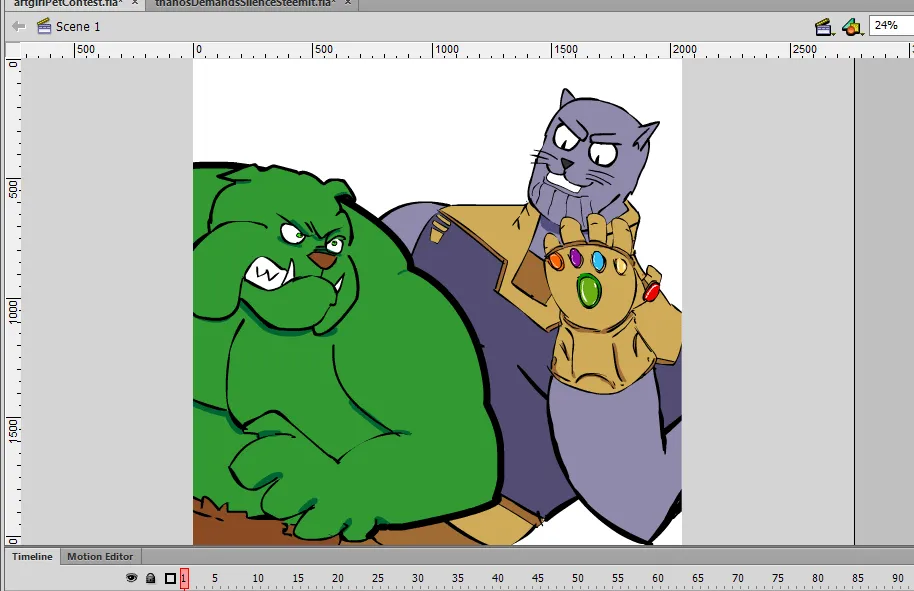Click the green gem on the gauntlet
The width and height of the screenshot is (914, 591).
click(x=589, y=291)
